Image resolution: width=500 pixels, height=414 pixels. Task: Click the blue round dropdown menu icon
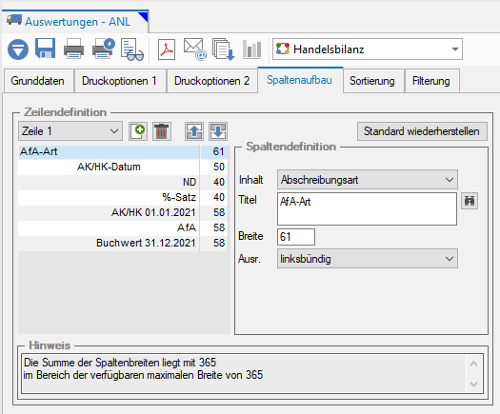click(x=18, y=49)
